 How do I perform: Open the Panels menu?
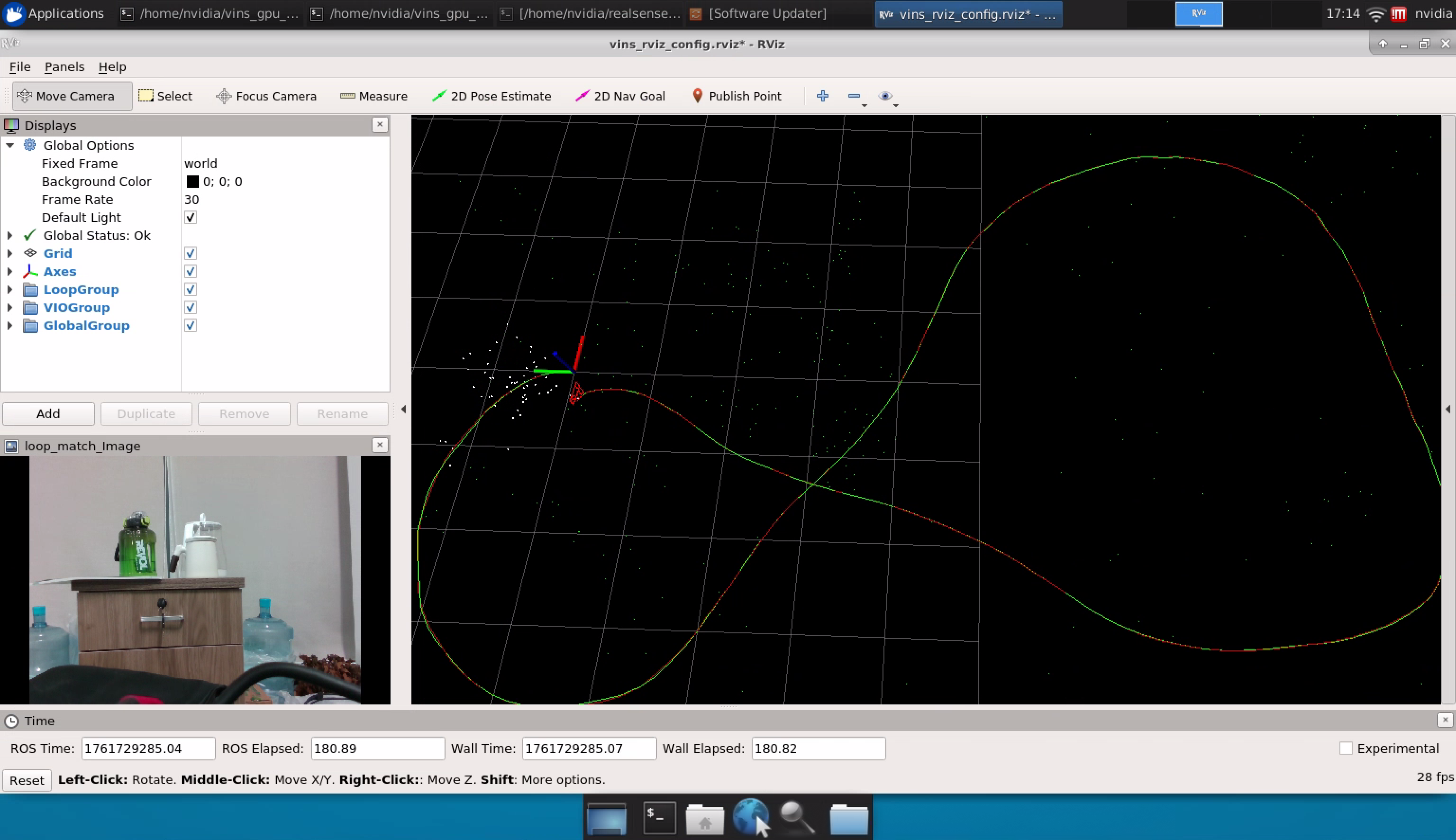pos(64,67)
